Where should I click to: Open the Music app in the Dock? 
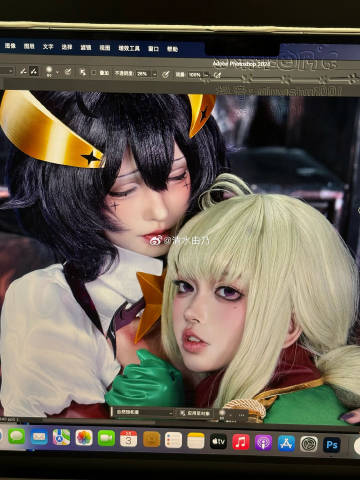pos(241,442)
